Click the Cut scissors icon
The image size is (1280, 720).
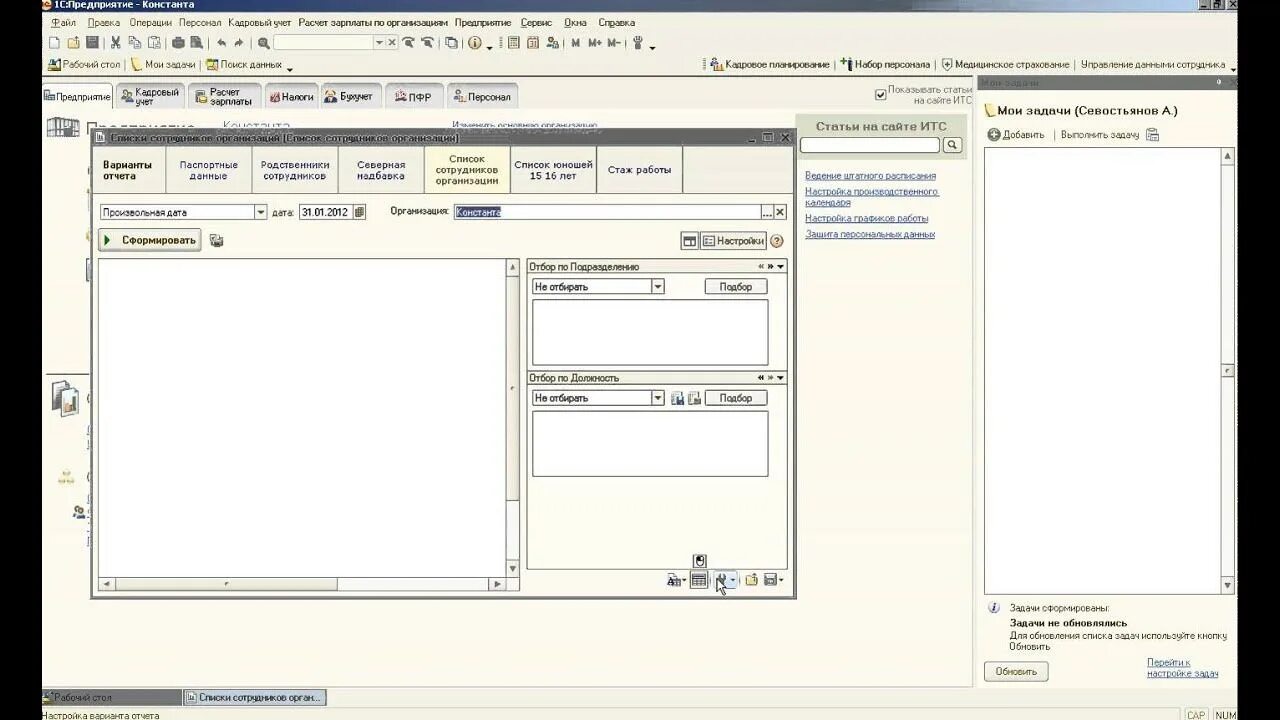116,43
